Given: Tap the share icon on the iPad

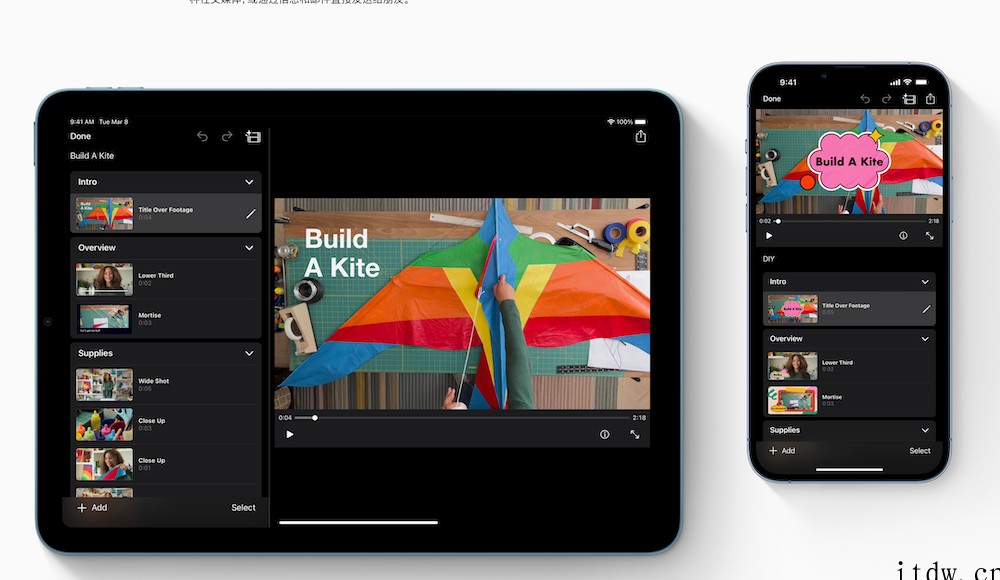Looking at the screenshot, I should pyautogui.click(x=640, y=136).
